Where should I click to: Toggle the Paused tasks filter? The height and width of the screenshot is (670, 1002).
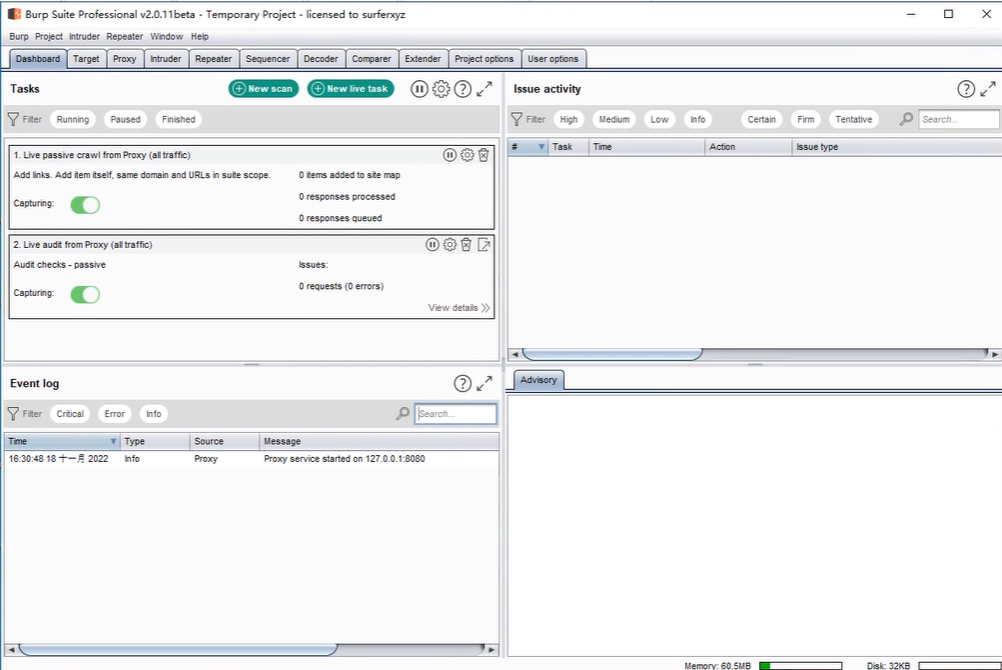click(x=125, y=119)
